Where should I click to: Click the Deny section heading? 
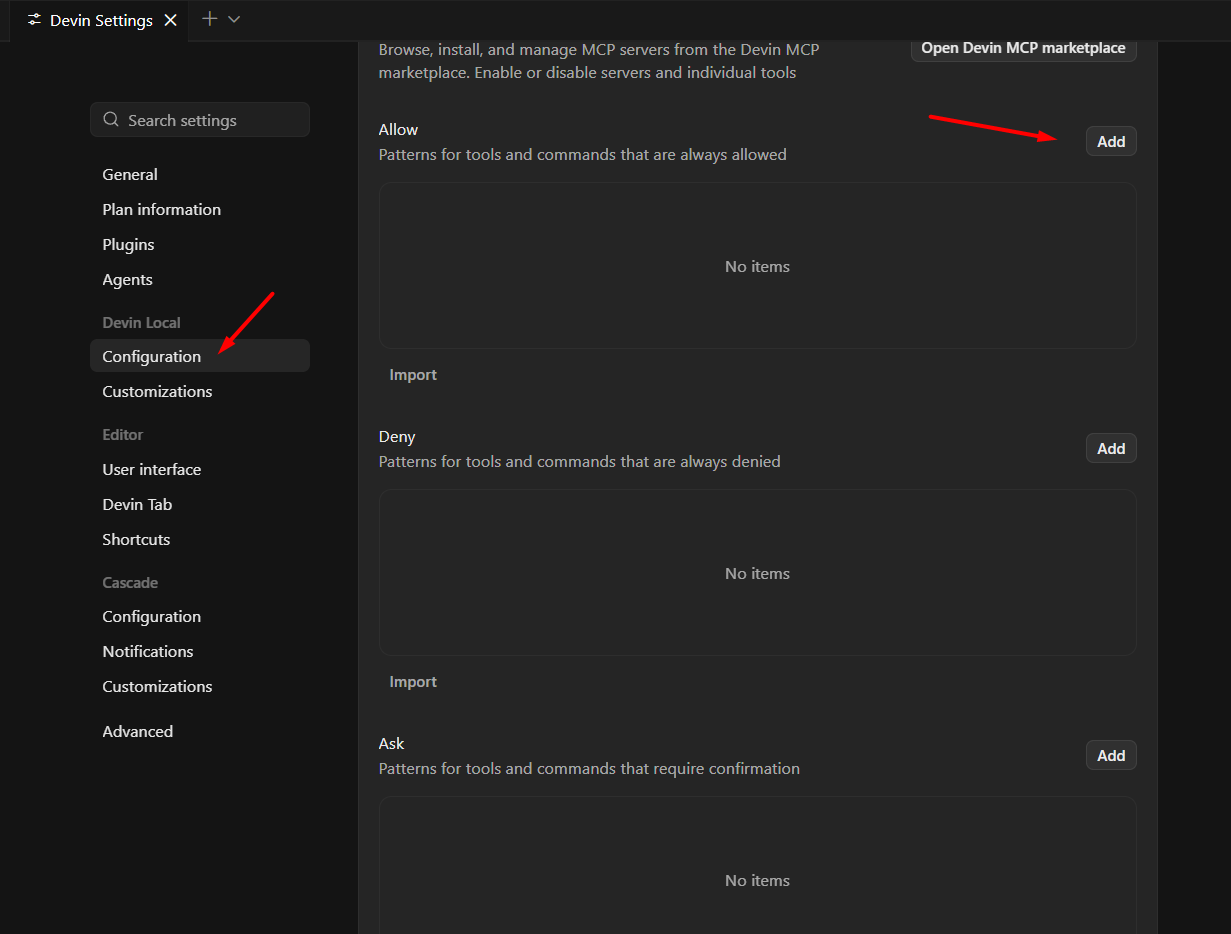click(x=397, y=436)
